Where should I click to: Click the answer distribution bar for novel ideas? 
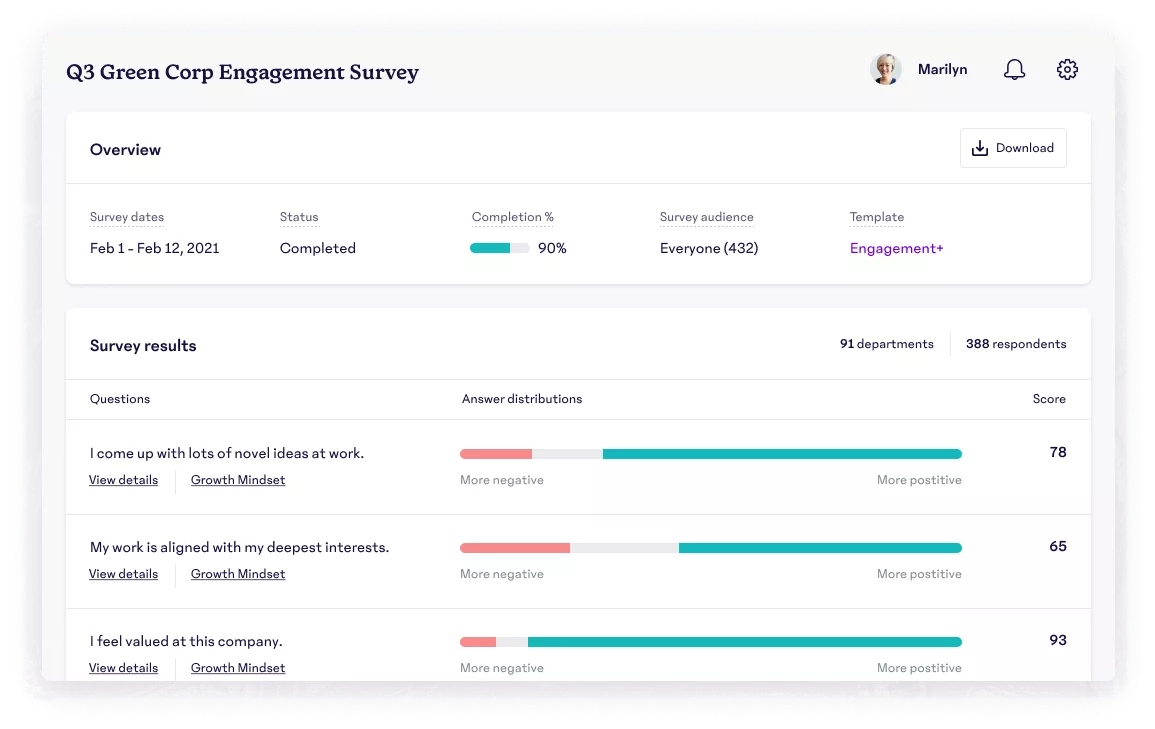pos(711,454)
